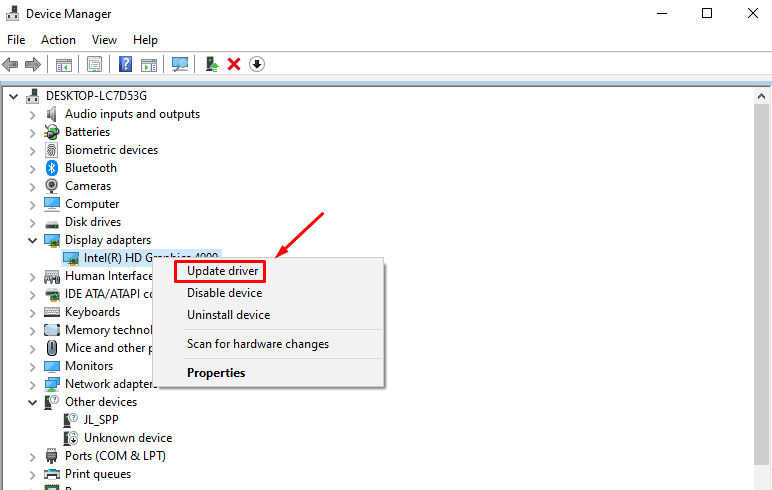Expand Audio inputs and outputs
The image size is (772, 490).
(32, 115)
